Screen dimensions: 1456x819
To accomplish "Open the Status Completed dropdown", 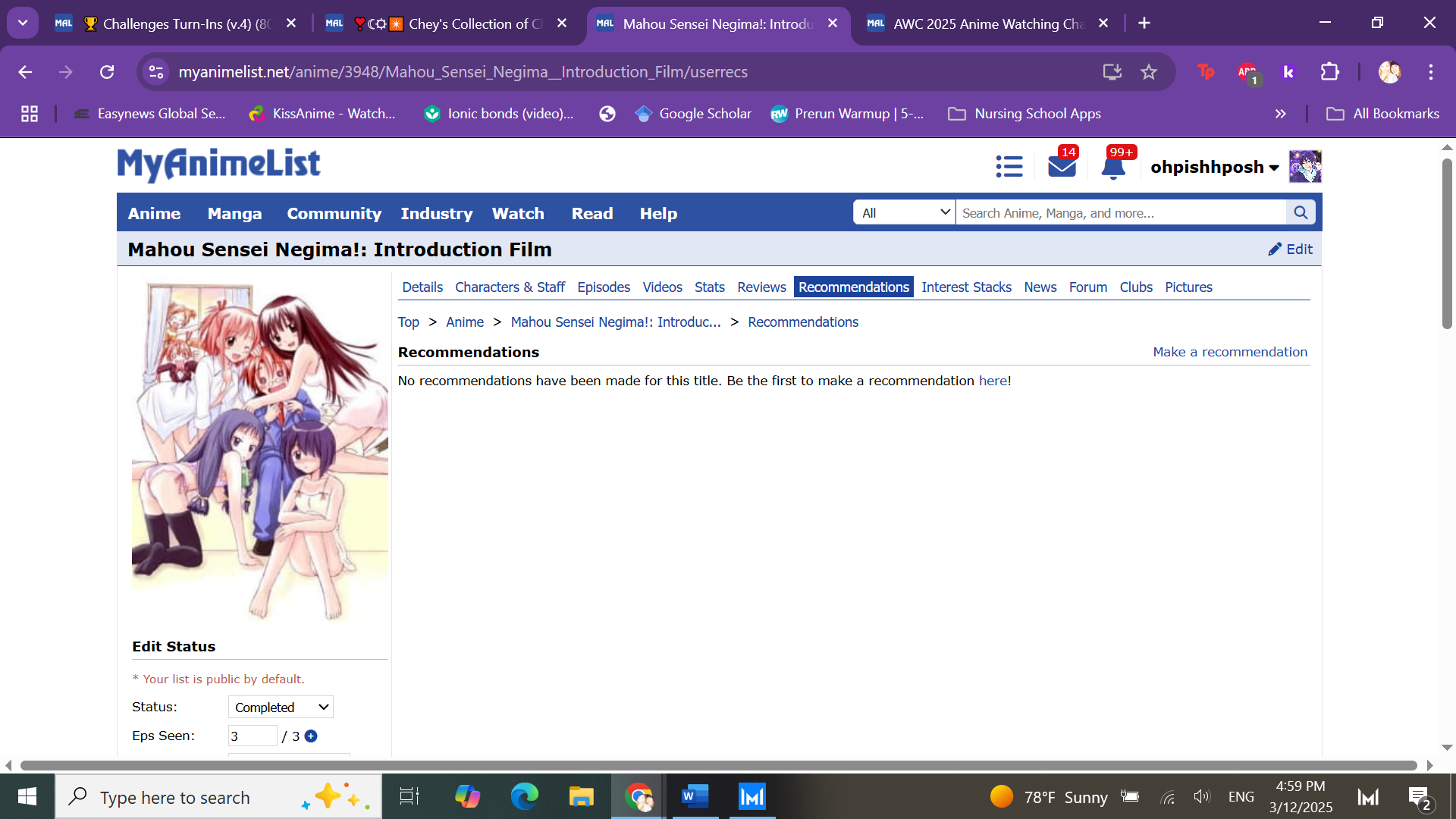I will [281, 708].
